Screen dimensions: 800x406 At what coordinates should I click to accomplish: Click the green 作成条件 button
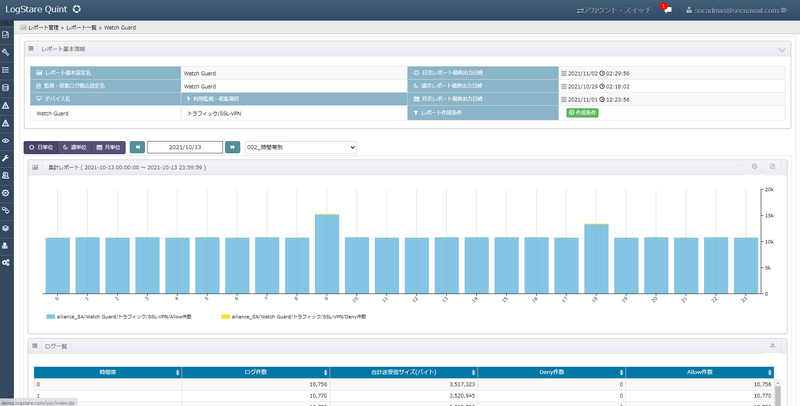(x=583, y=113)
